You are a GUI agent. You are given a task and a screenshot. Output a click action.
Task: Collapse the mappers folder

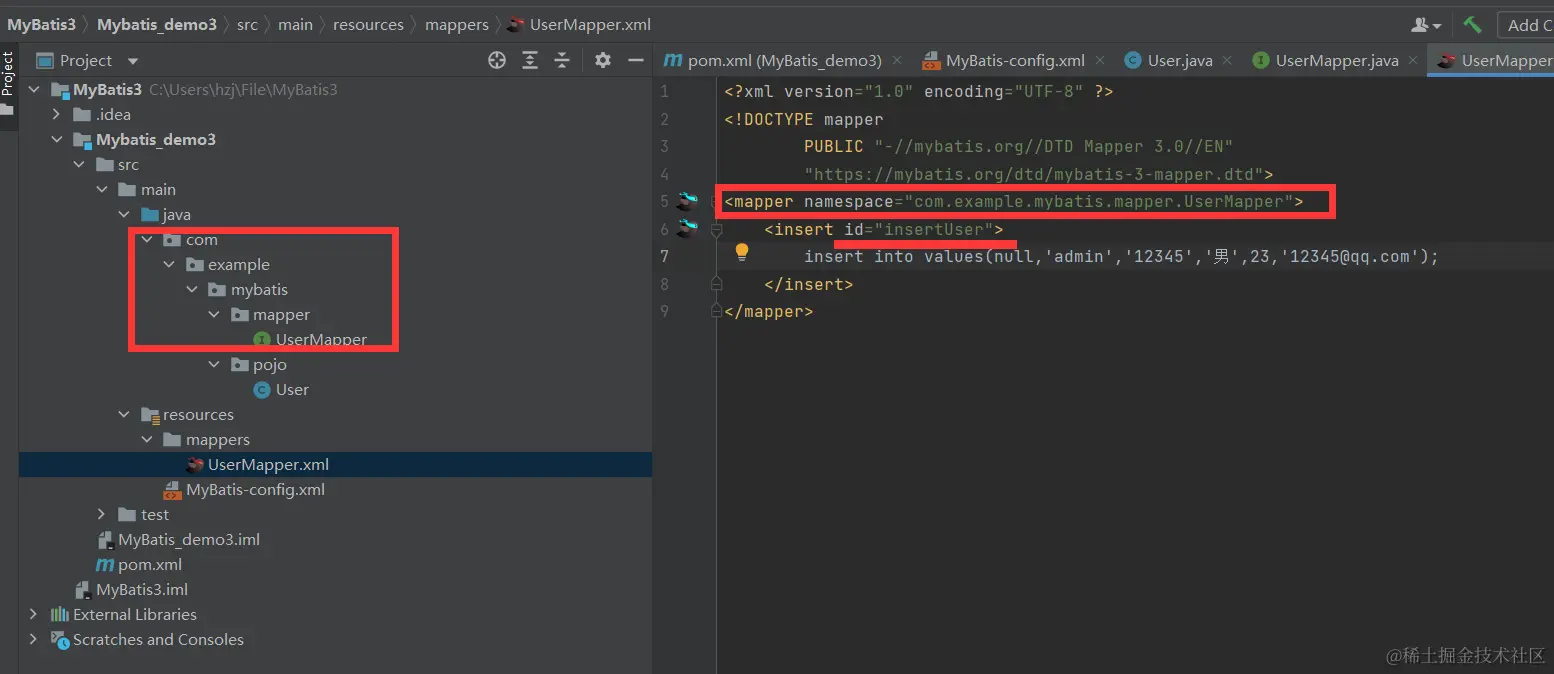click(x=147, y=440)
